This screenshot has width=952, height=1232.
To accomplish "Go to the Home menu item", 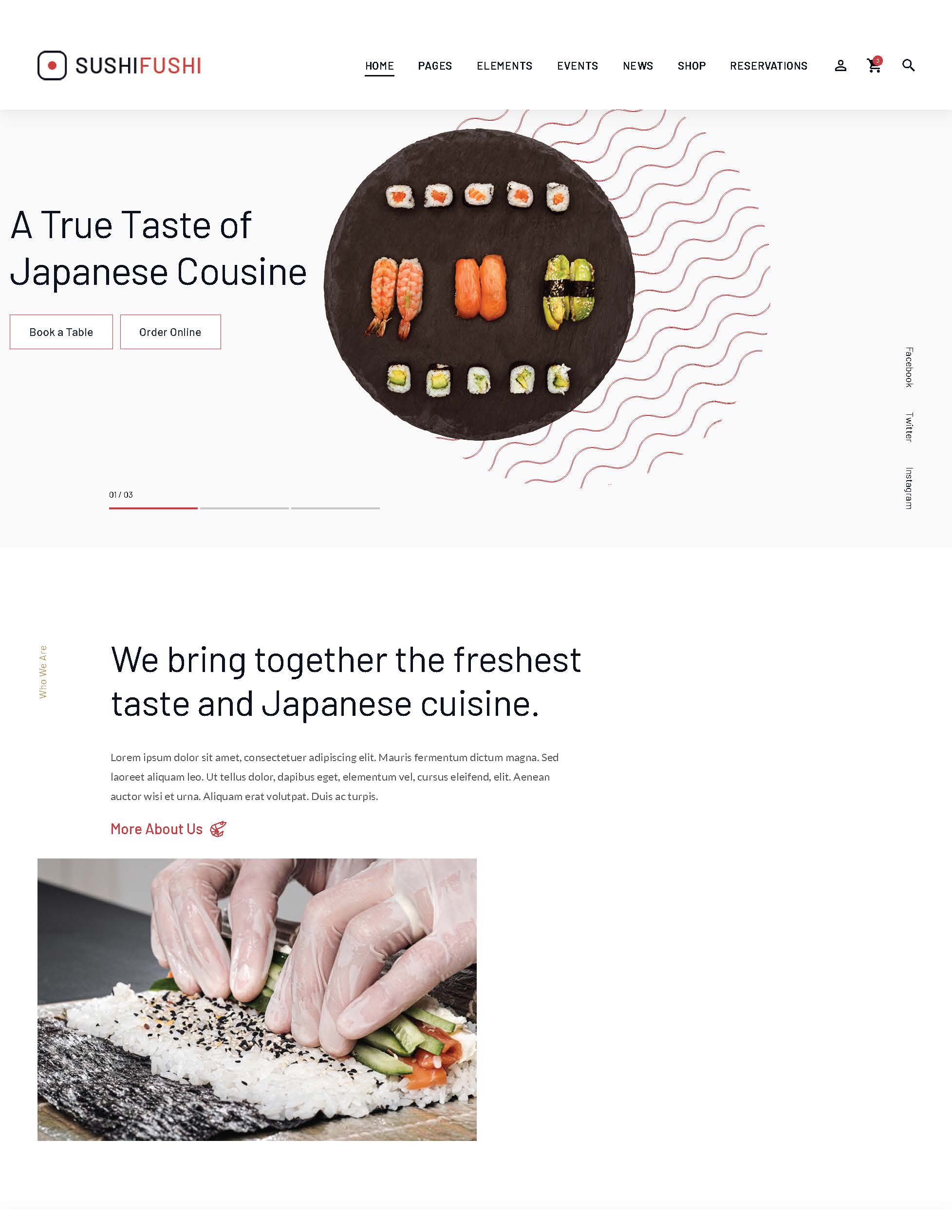I will tap(379, 66).
